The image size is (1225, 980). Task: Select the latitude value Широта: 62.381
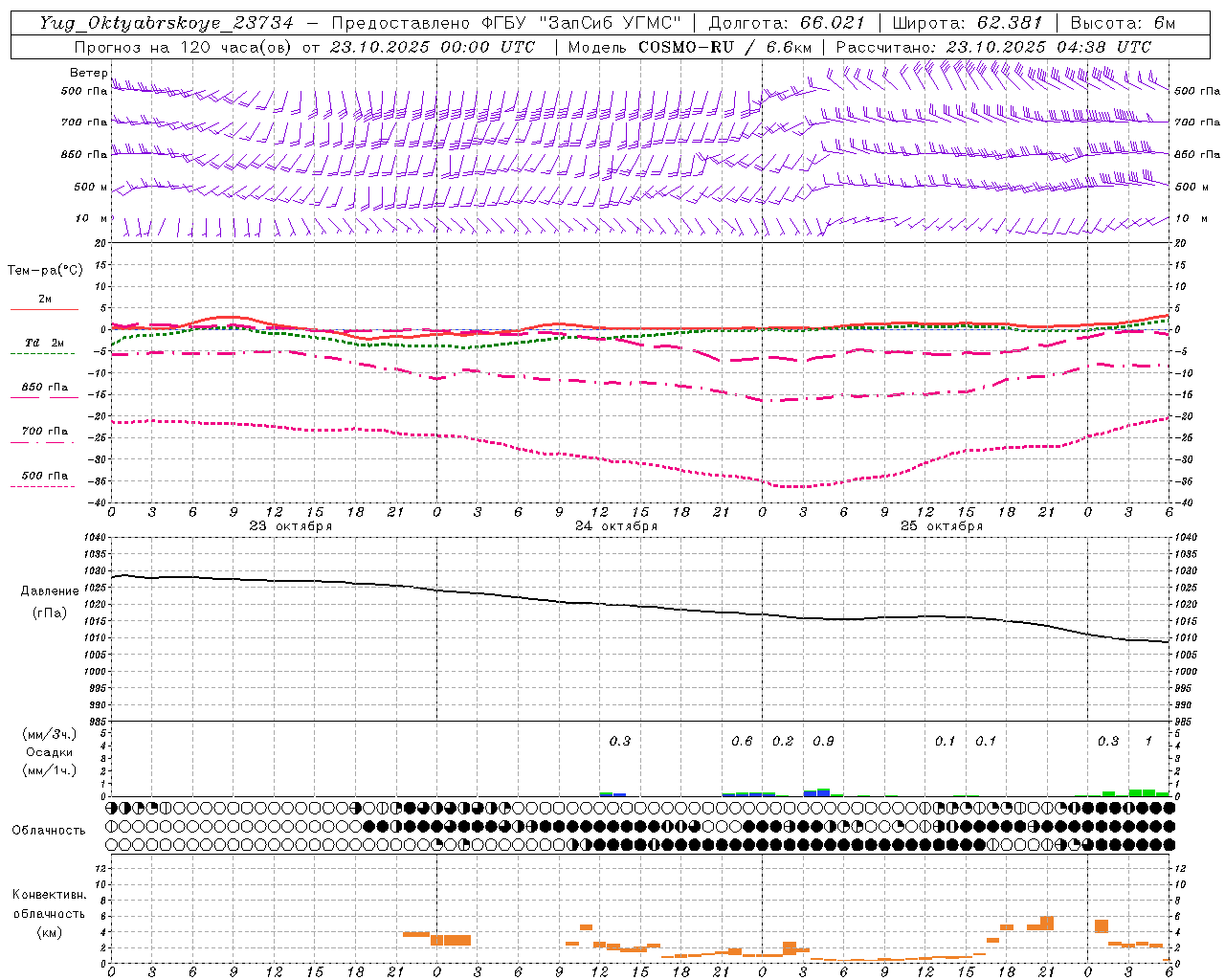click(x=968, y=23)
